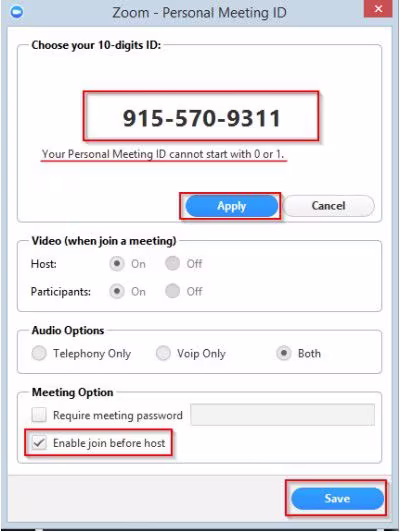Turn Participants video On

[x=117, y=291]
